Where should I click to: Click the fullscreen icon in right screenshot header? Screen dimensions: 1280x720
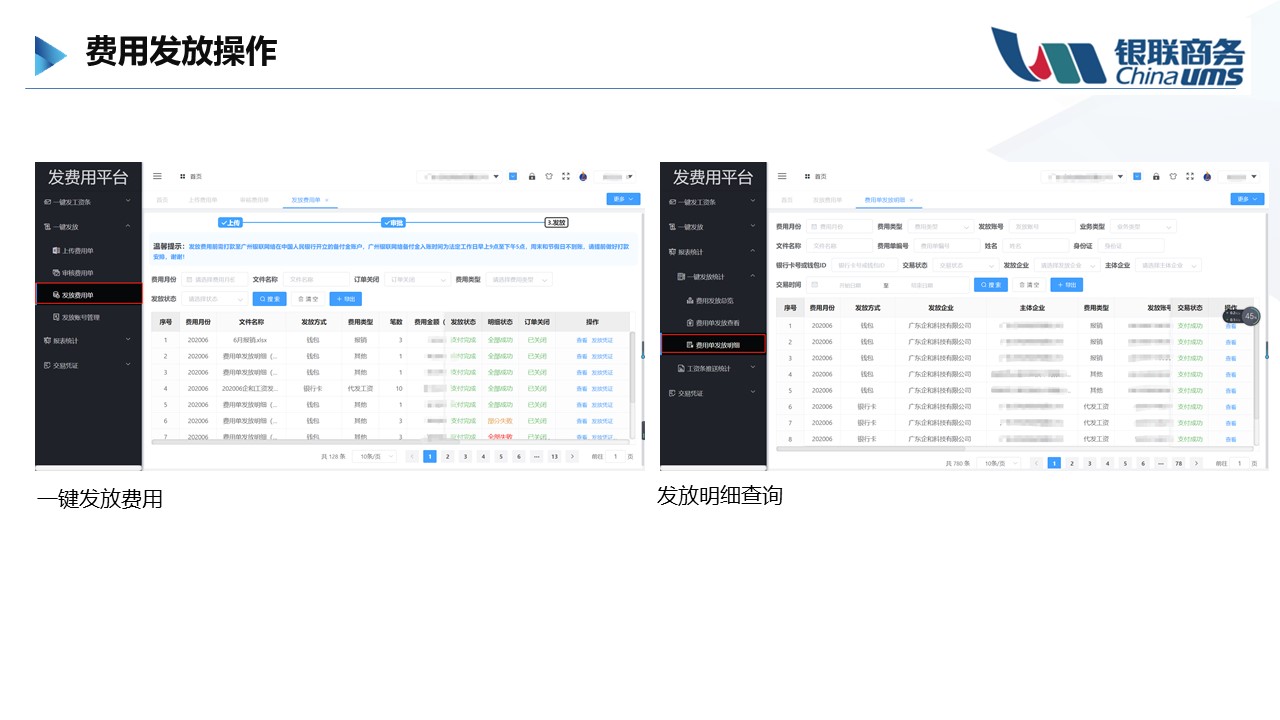click(1189, 176)
